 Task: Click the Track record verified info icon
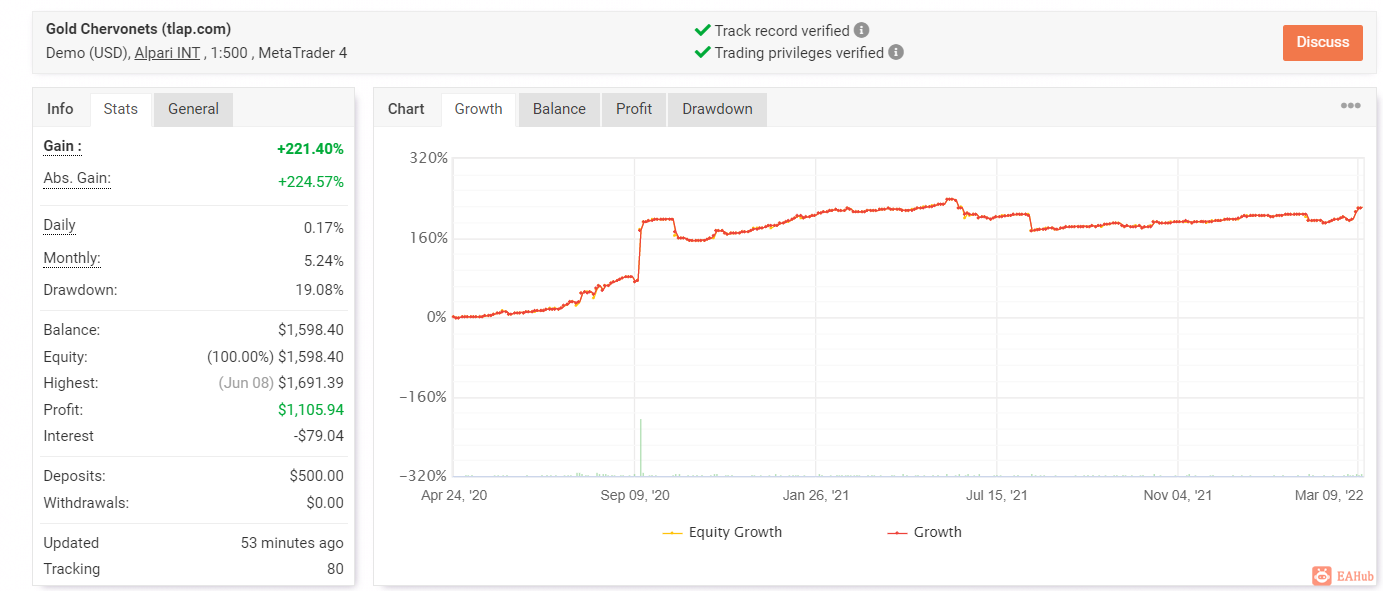(x=862, y=30)
